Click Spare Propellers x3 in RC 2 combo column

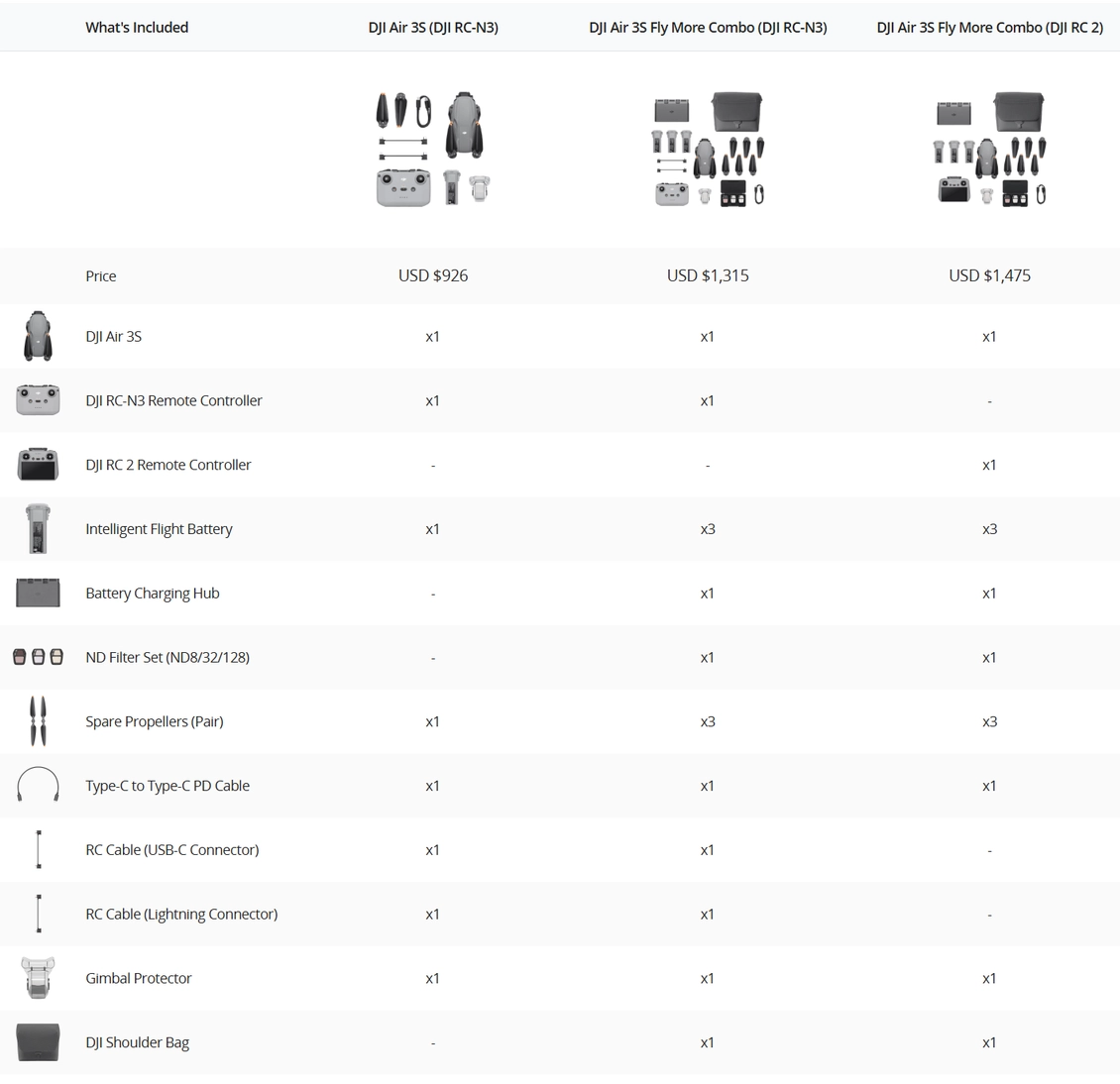point(989,721)
